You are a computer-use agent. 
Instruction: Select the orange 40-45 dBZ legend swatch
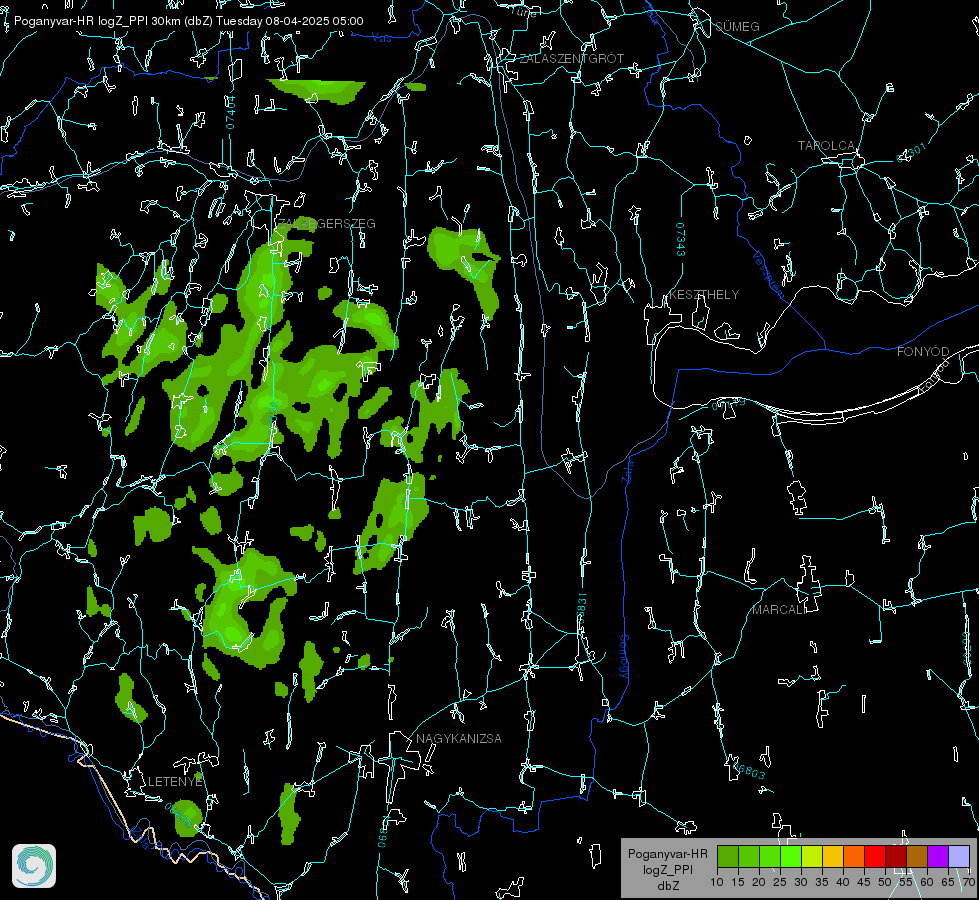coord(854,856)
